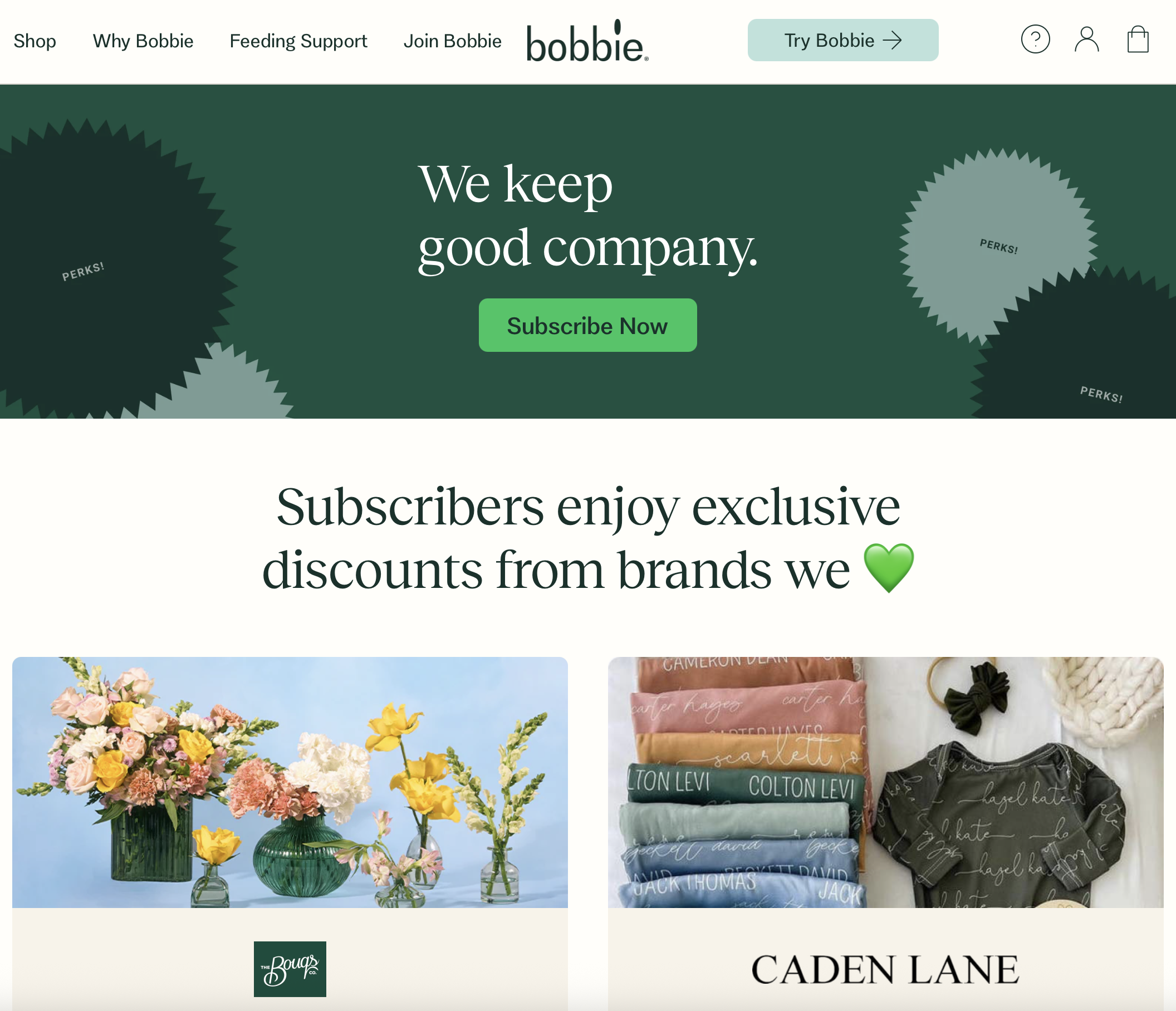
Task: Click the light PERKS! starburst badge
Action: pyautogui.click(x=998, y=246)
